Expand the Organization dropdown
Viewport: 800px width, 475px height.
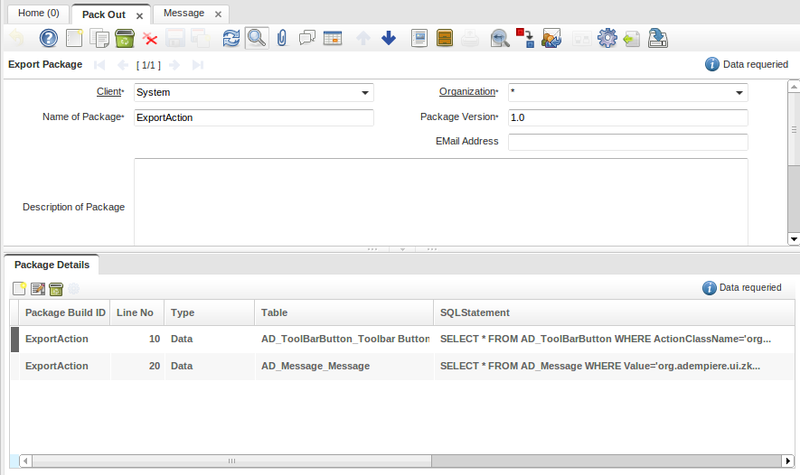pos(739,93)
